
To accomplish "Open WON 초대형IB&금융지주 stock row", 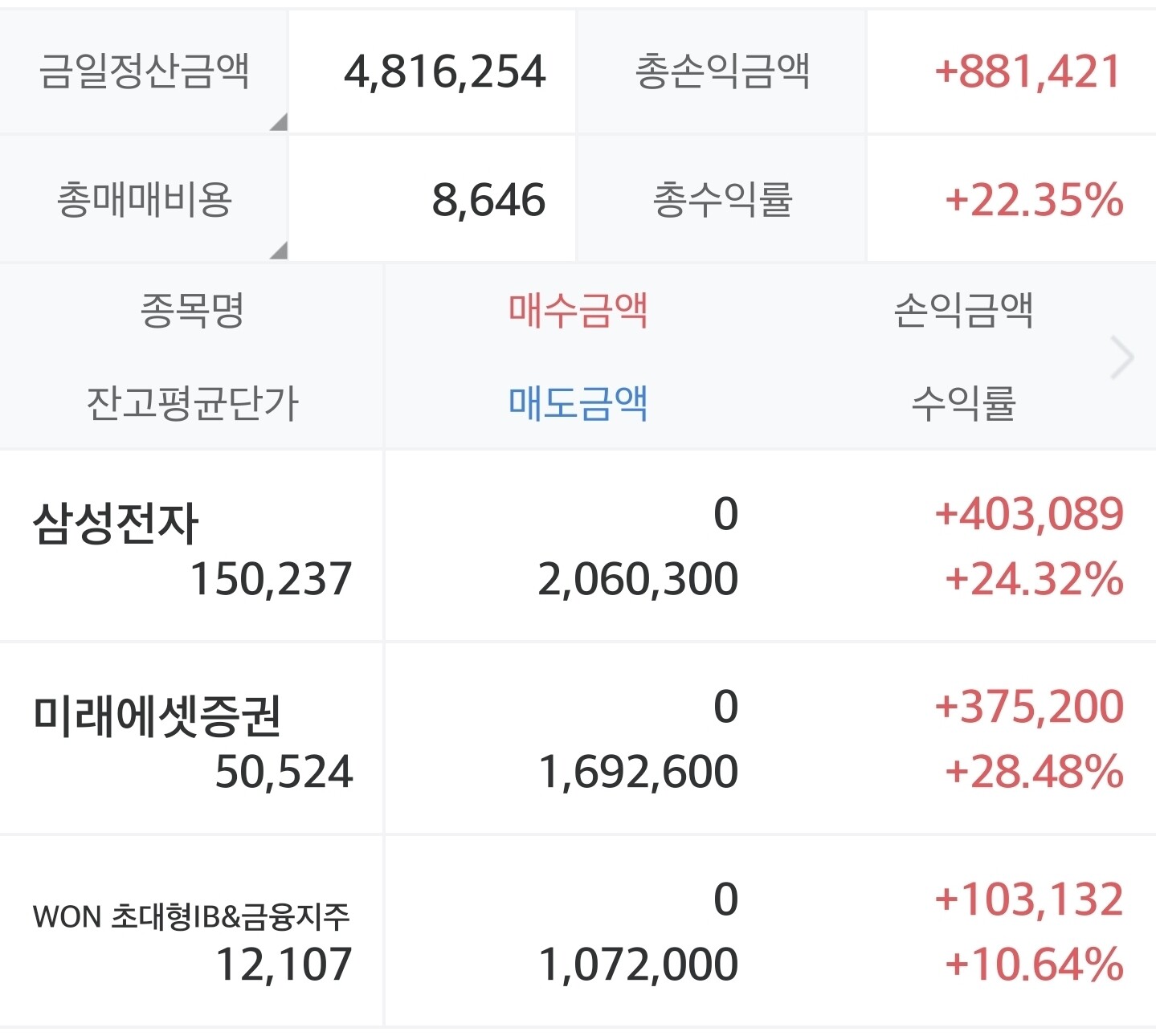I will click(191, 916).
